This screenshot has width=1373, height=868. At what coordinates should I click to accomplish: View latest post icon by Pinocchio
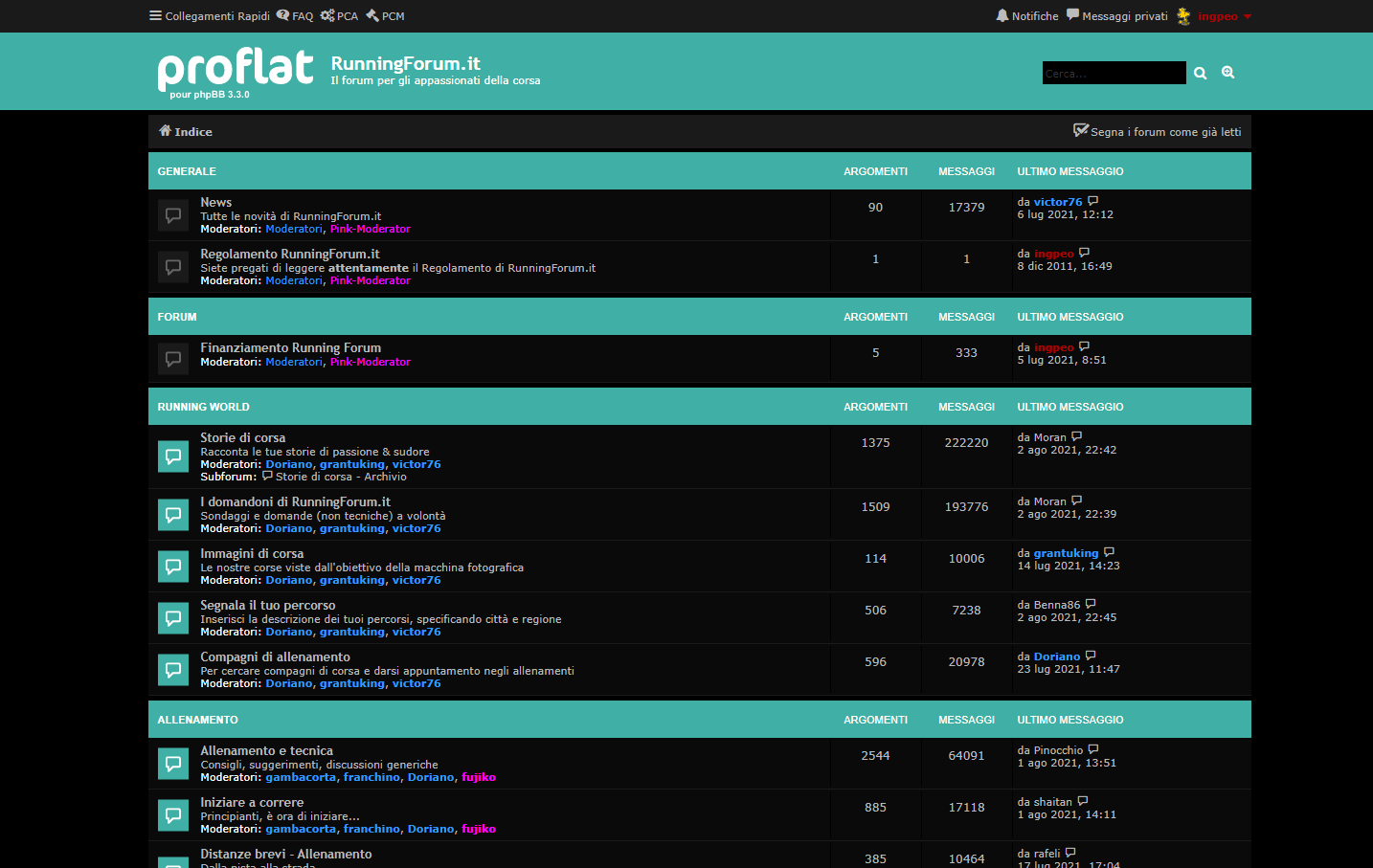pos(1094,749)
